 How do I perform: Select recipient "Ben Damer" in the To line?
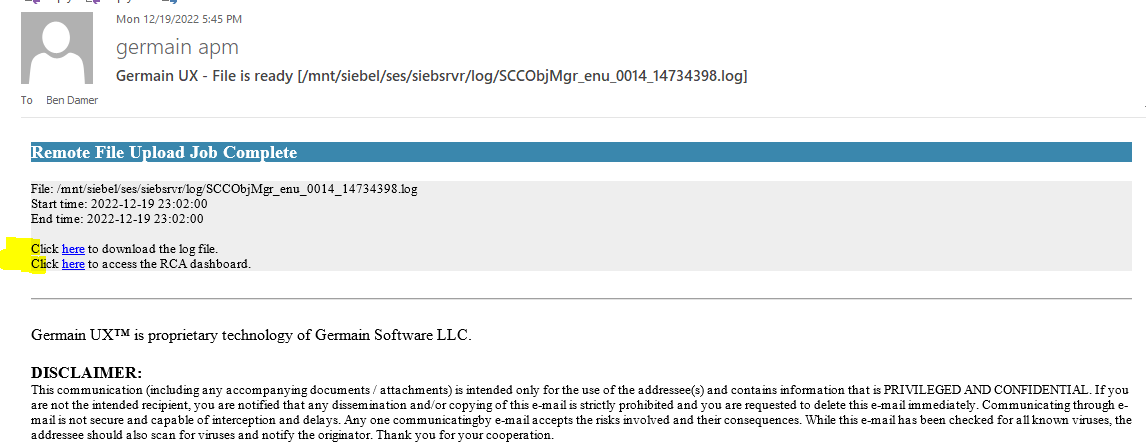click(x=72, y=100)
